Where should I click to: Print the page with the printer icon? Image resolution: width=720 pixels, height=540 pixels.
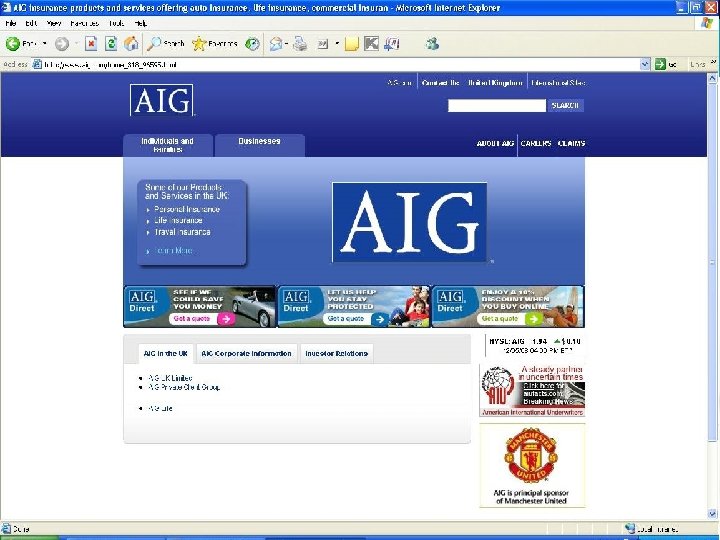click(x=300, y=44)
